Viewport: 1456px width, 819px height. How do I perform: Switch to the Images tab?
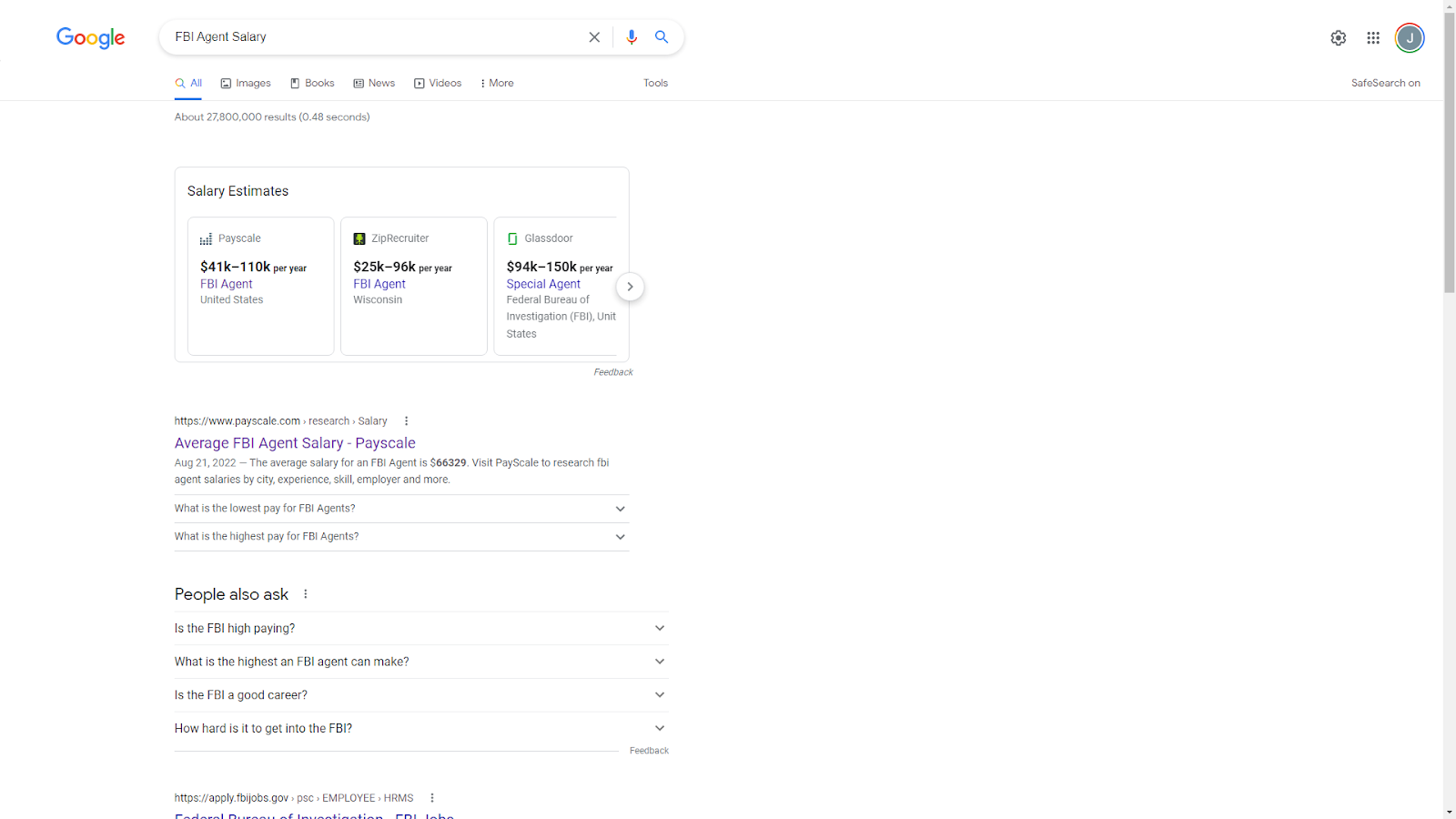pyautogui.click(x=246, y=83)
